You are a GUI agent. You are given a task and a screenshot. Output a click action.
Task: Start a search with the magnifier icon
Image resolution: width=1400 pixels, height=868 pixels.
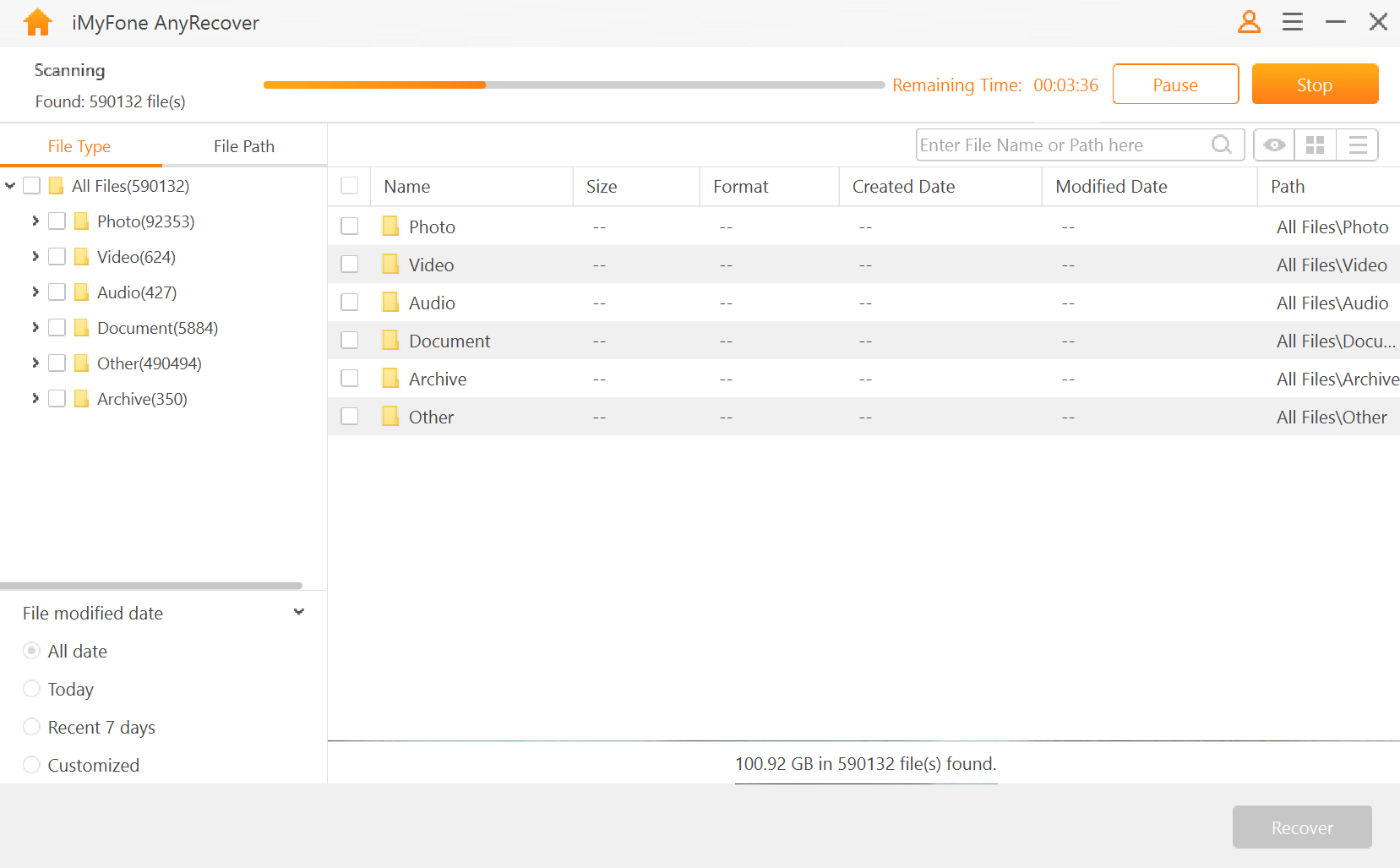pos(1221,145)
